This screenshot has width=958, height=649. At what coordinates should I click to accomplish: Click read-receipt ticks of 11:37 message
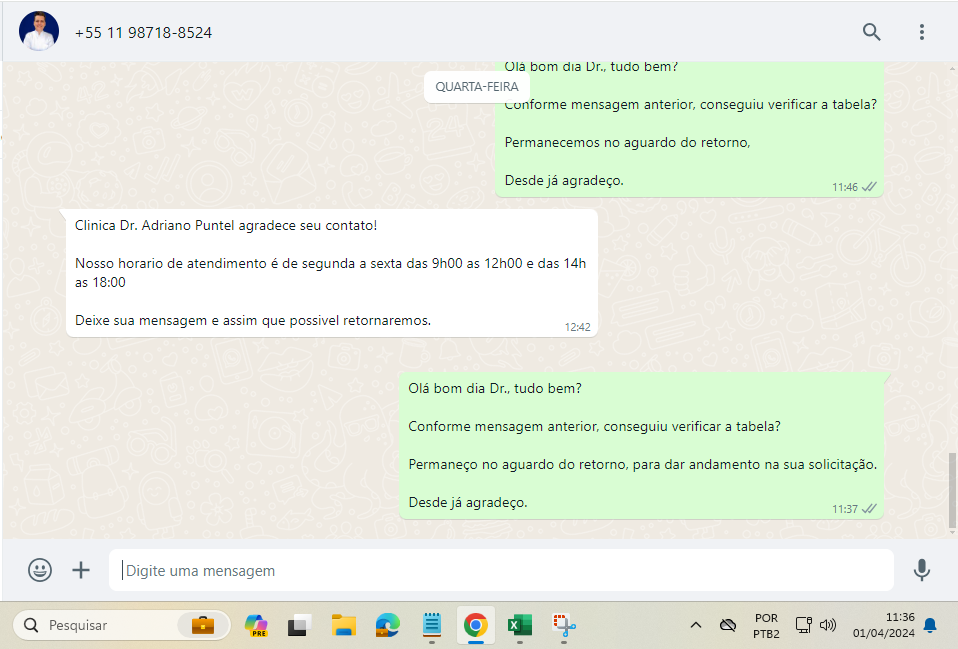pyautogui.click(x=869, y=509)
